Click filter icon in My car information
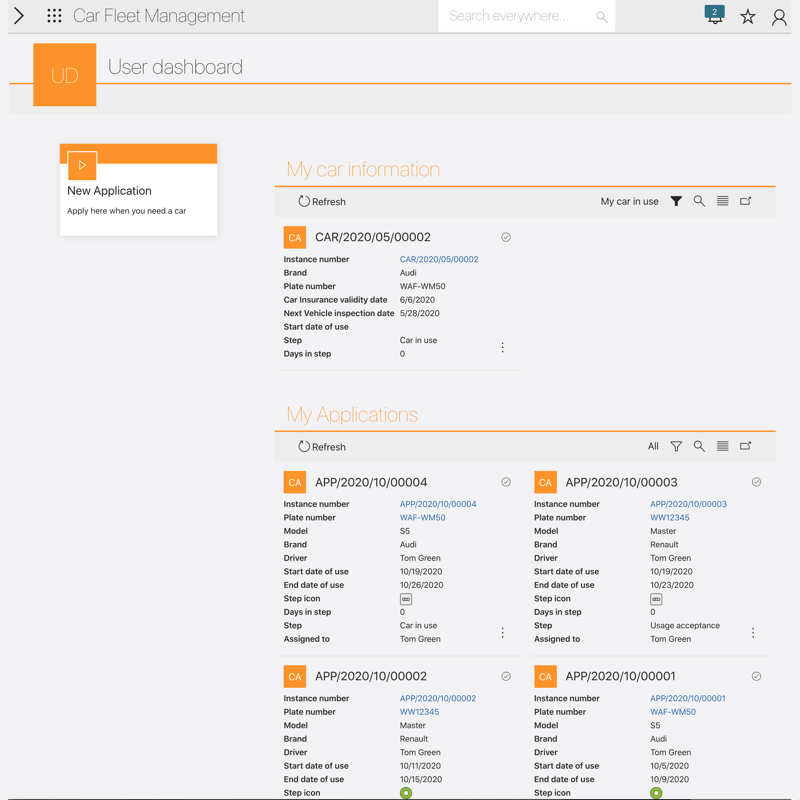This screenshot has width=800, height=800. [676, 201]
